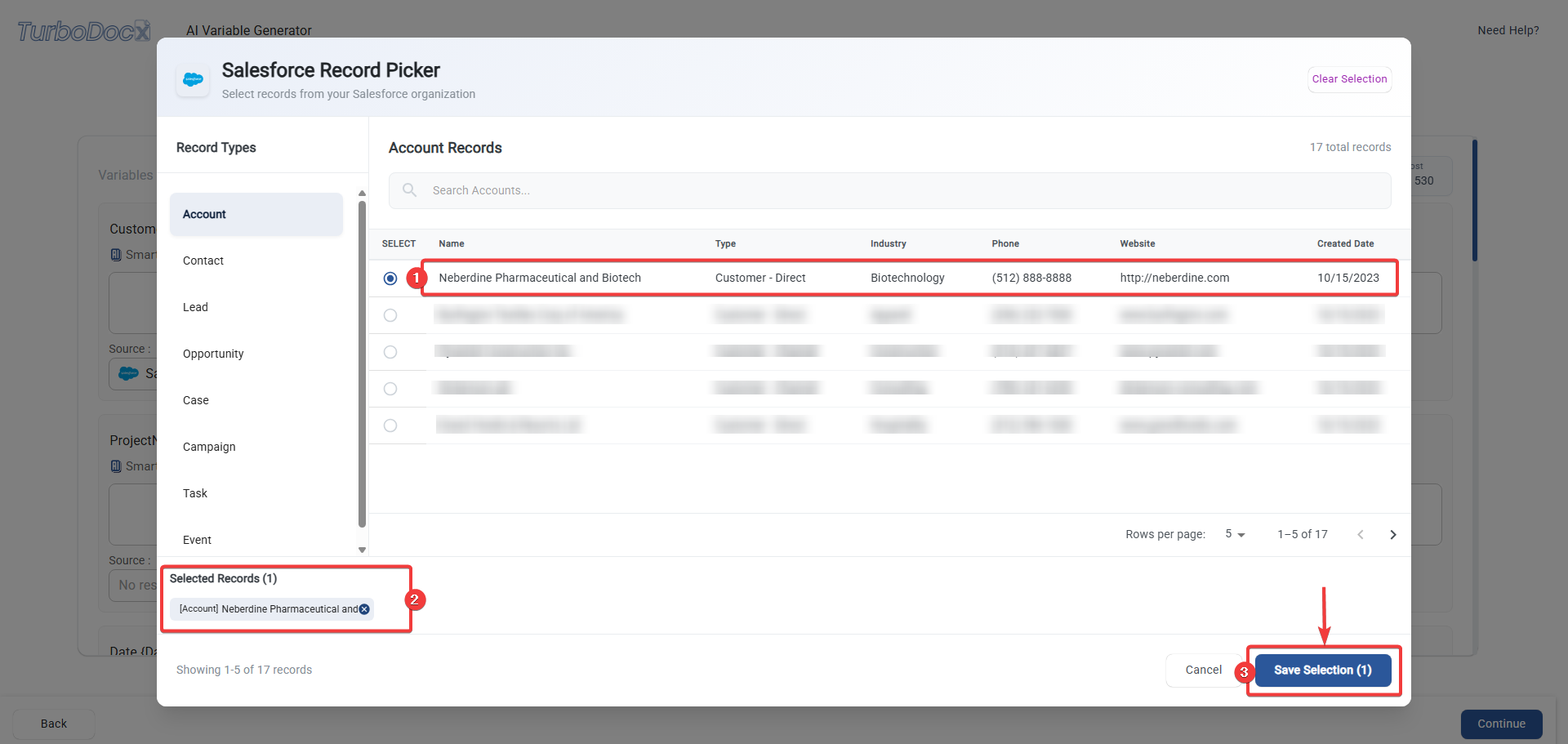1568x744 pixels.
Task: Choose the Lead record type
Action: coord(256,307)
